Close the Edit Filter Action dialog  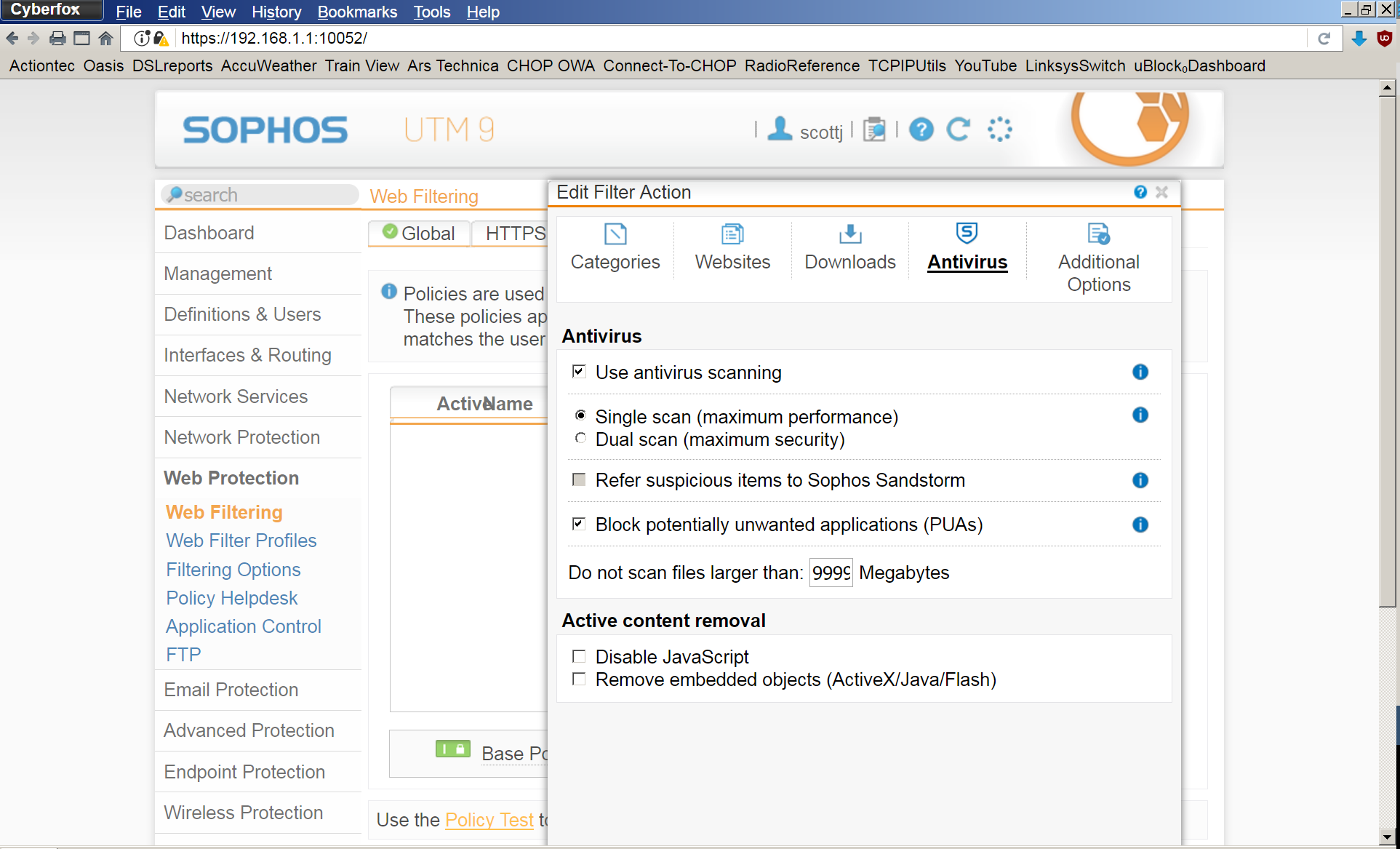point(1161,192)
